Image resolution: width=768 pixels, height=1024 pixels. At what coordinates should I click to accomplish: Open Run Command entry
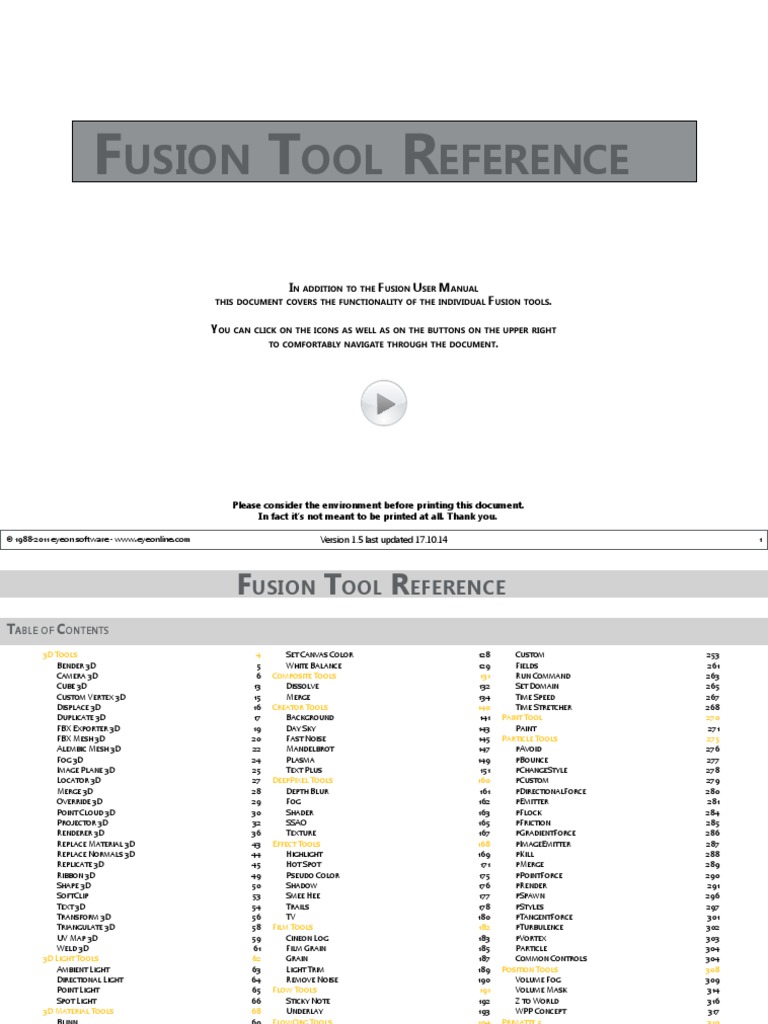(x=543, y=676)
